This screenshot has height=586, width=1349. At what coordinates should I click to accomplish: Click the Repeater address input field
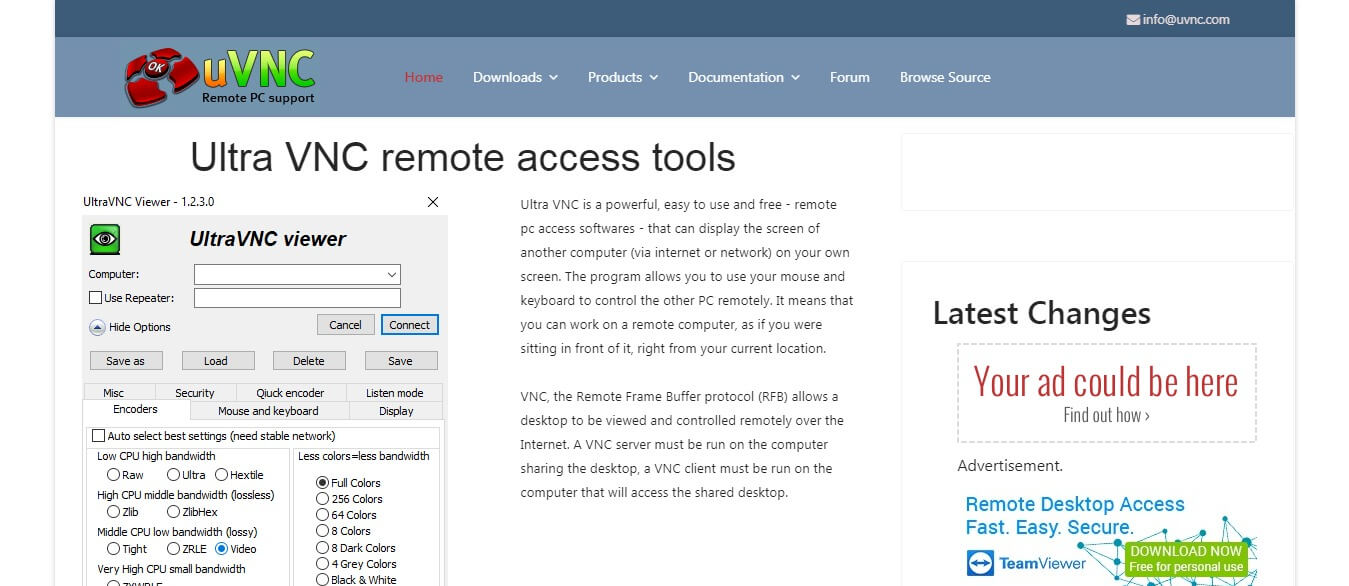pos(297,298)
